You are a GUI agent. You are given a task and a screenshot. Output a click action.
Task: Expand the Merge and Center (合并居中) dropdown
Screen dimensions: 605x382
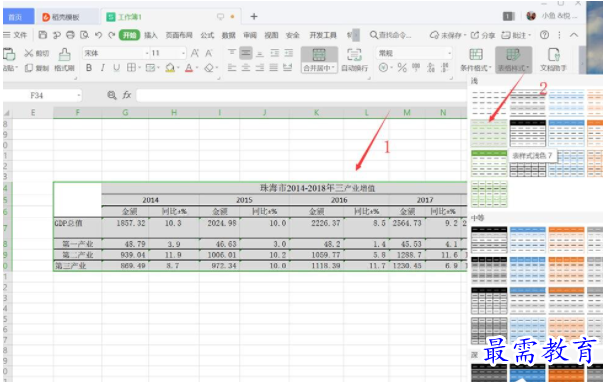(319, 68)
